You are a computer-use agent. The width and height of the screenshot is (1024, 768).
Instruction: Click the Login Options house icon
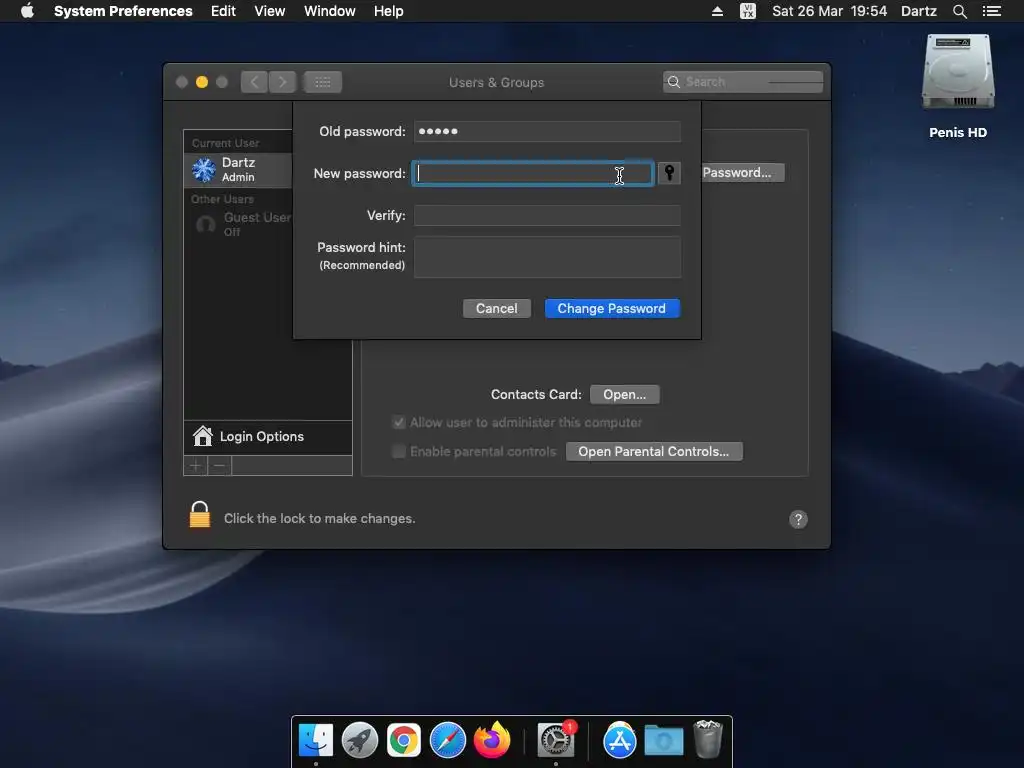click(202, 436)
